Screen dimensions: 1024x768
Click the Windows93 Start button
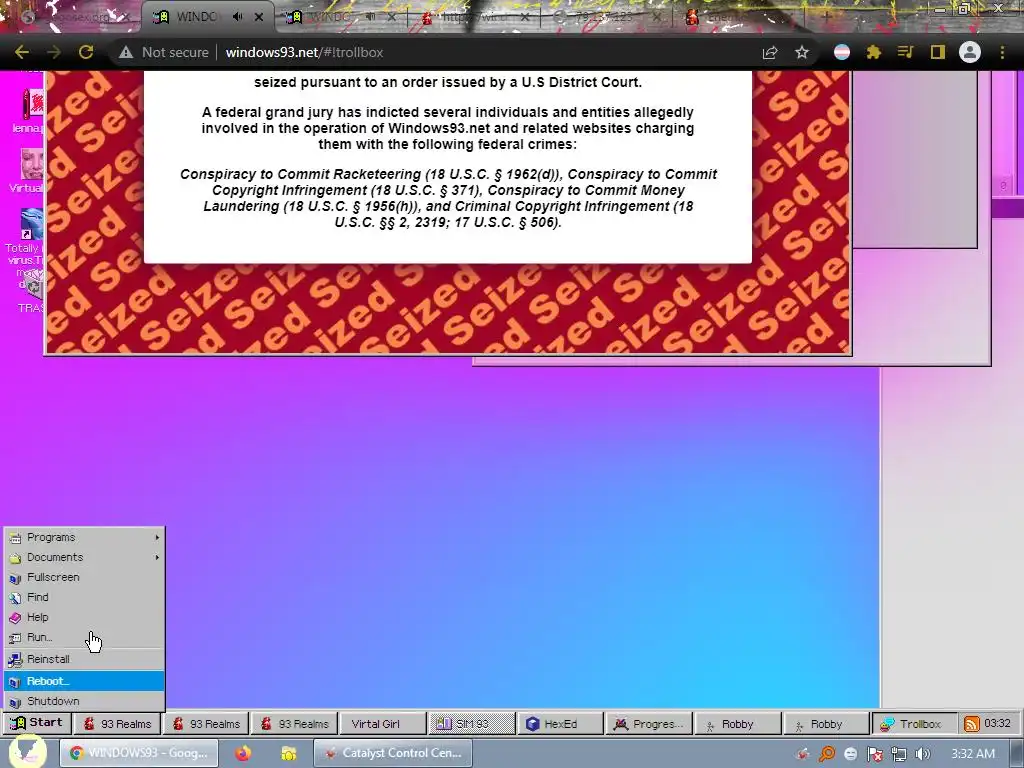pos(37,723)
